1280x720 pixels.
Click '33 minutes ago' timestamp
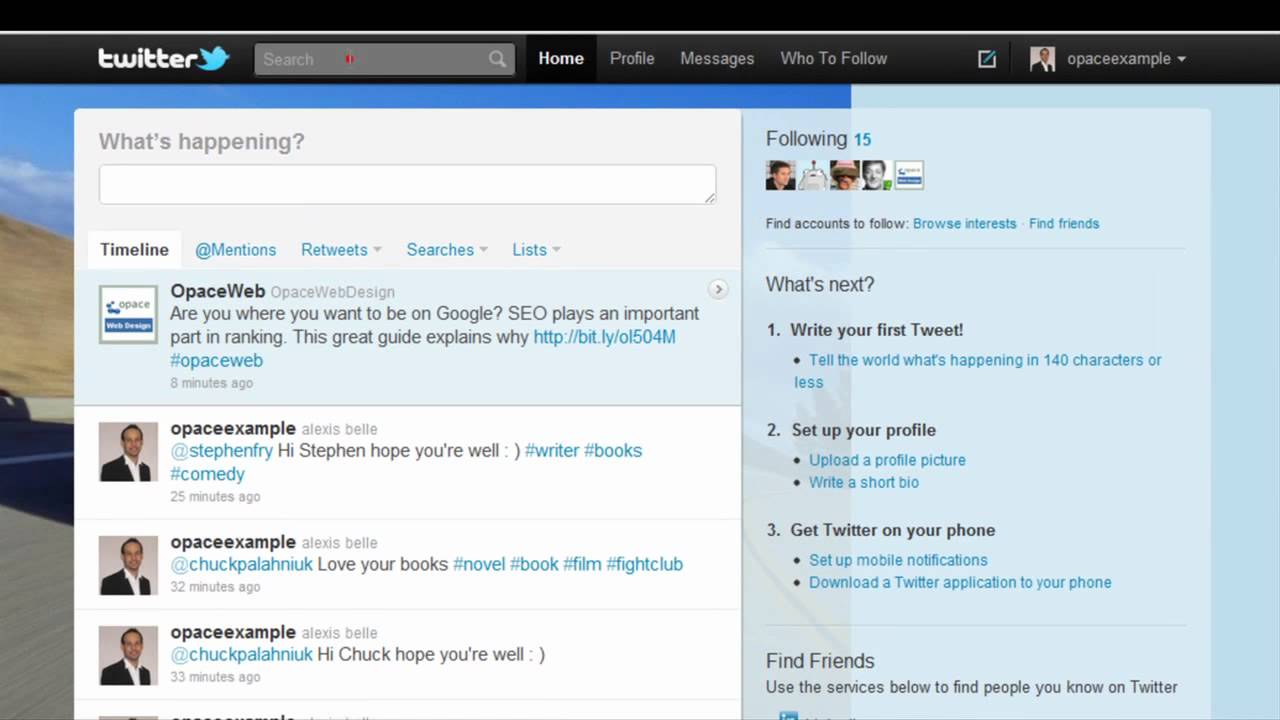(x=215, y=676)
